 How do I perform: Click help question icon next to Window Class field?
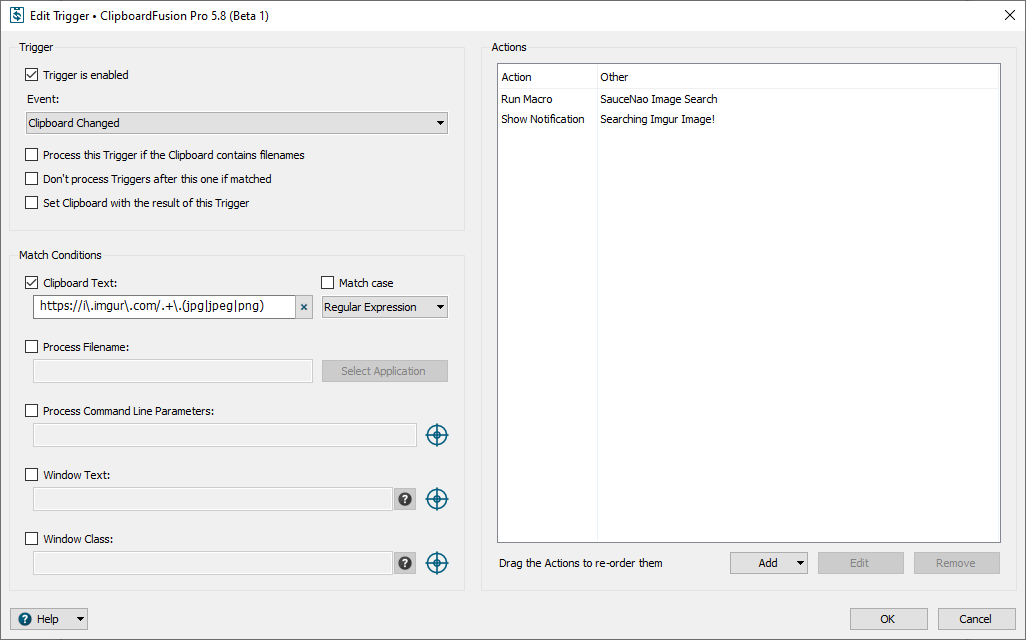coord(405,563)
